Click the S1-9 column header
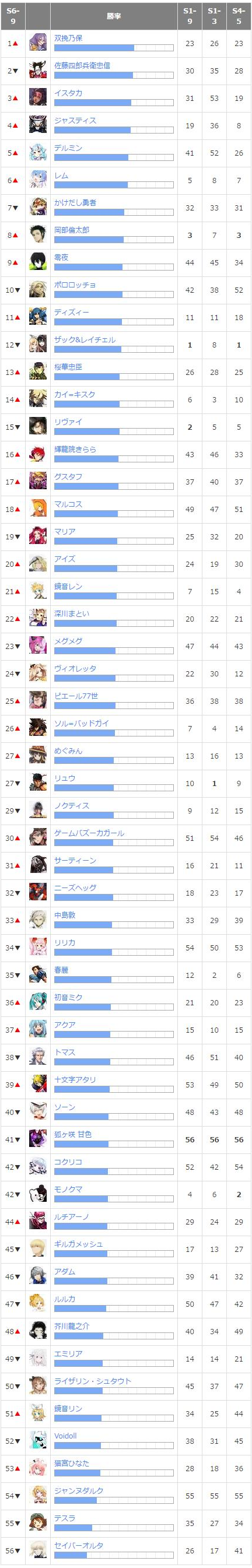Image resolution: width=252 pixels, height=1568 pixels. point(190,16)
